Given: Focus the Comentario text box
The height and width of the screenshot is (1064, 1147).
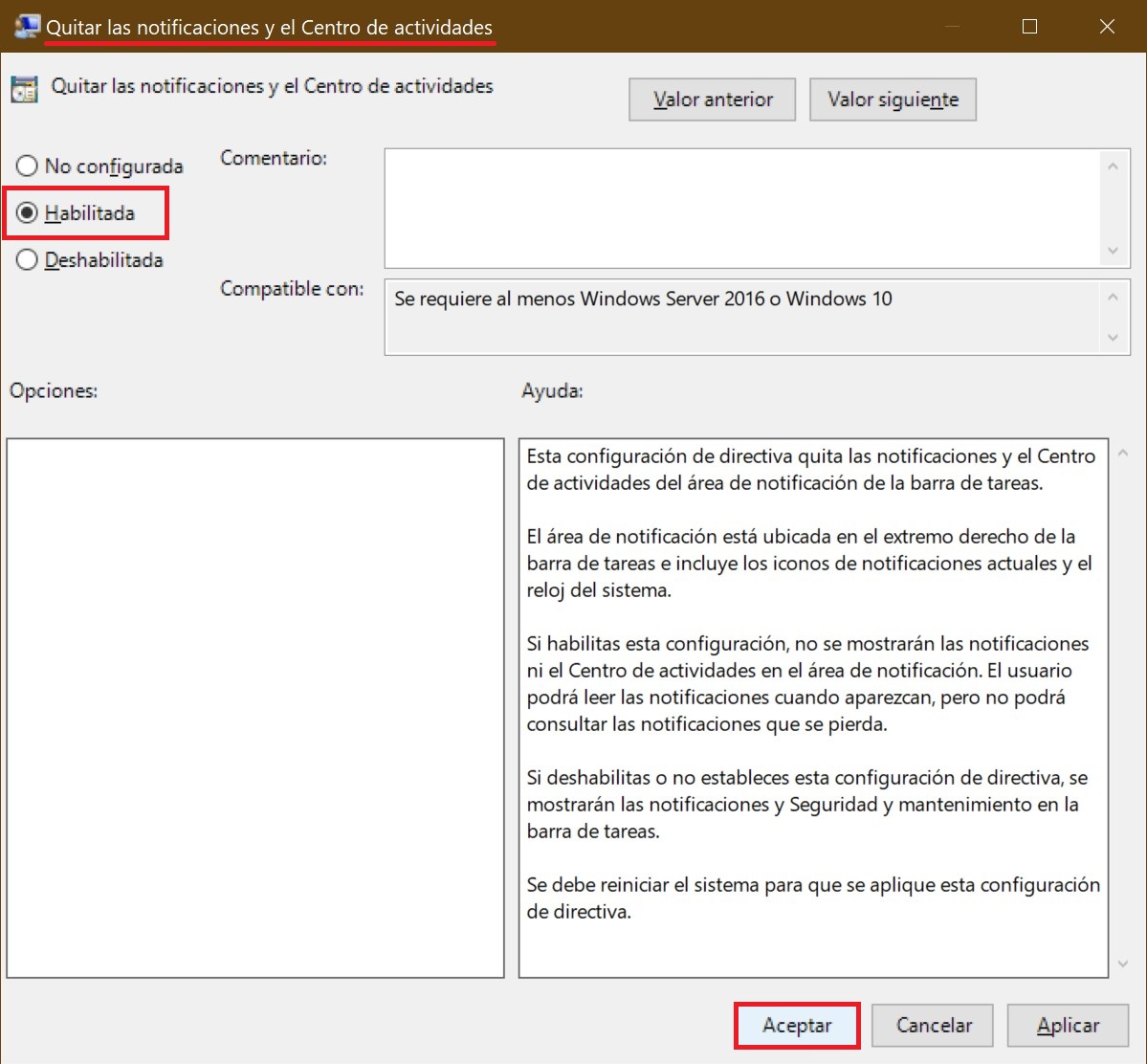Looking at the screenshot, I should [x=741, y=209].
